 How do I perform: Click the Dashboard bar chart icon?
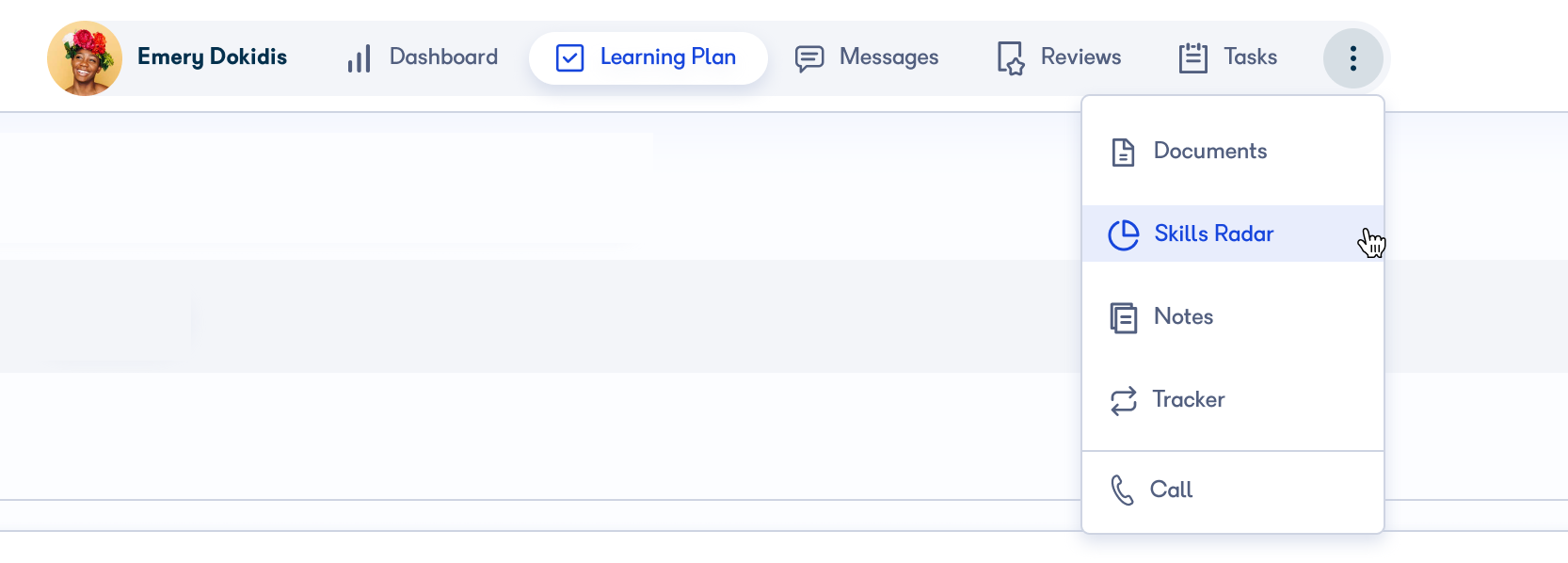tap(359, 58)
